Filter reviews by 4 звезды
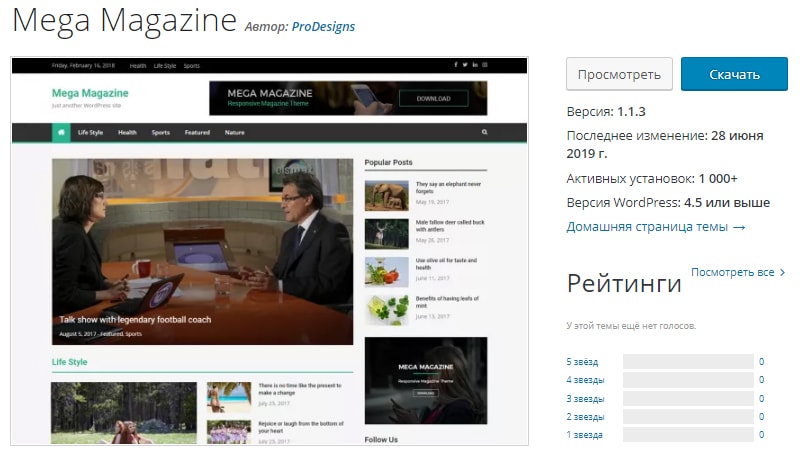Screen dimensions: 800x457 (585, 380)
